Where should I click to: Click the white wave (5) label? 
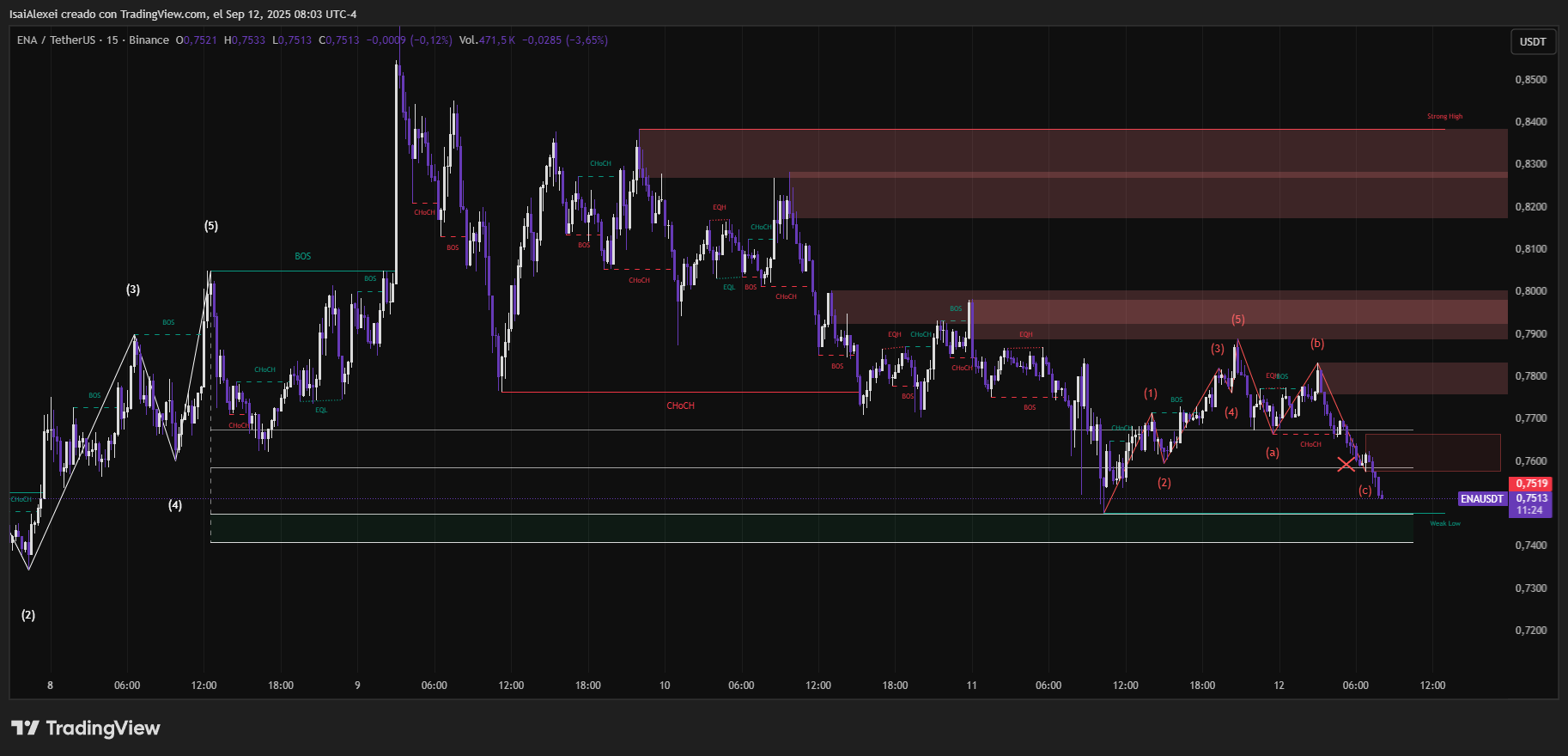tap(211, 226)
